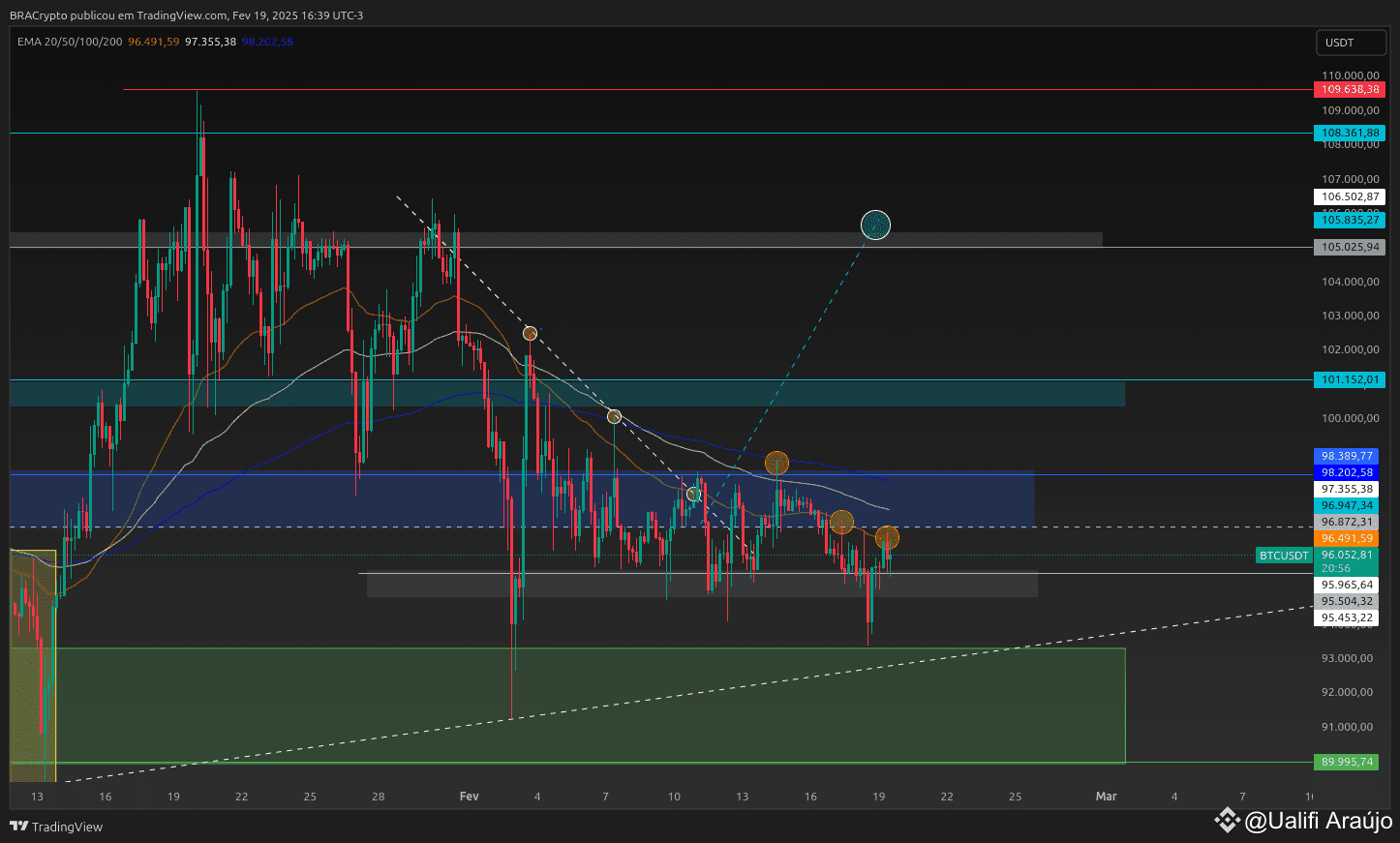Click the 93.000,00 price axis tick
This screenshot has height=843, width=1400.
[x=1347, y=658]
